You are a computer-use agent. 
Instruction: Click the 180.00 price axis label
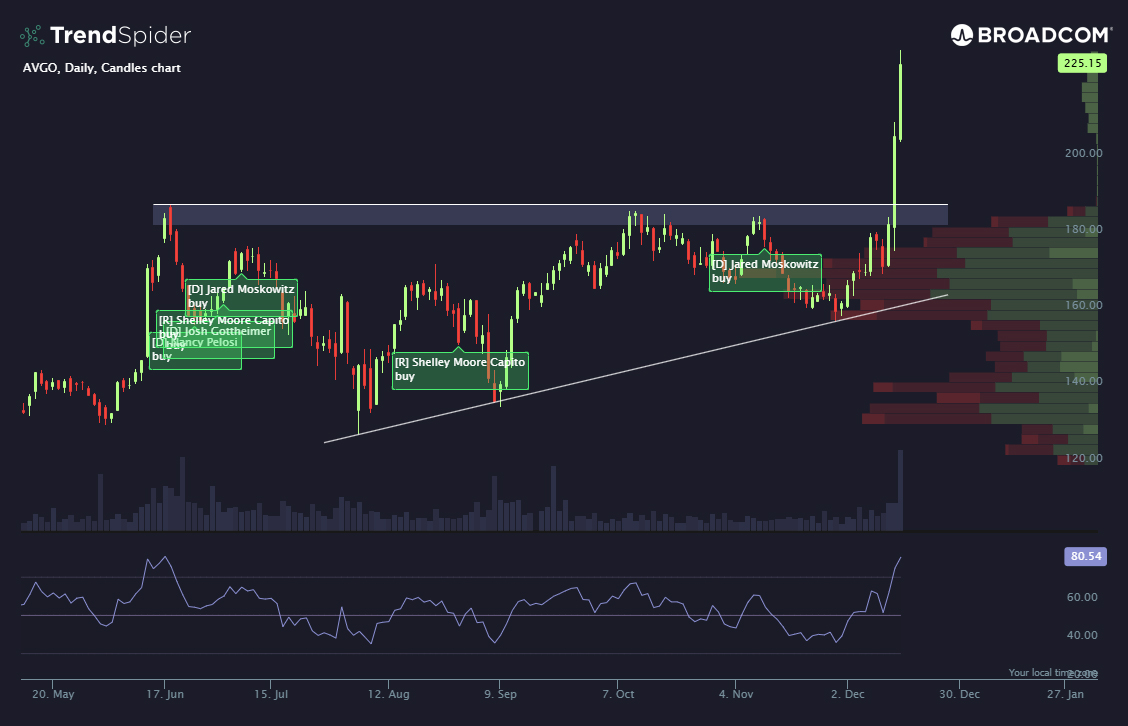pos(1083,229)
